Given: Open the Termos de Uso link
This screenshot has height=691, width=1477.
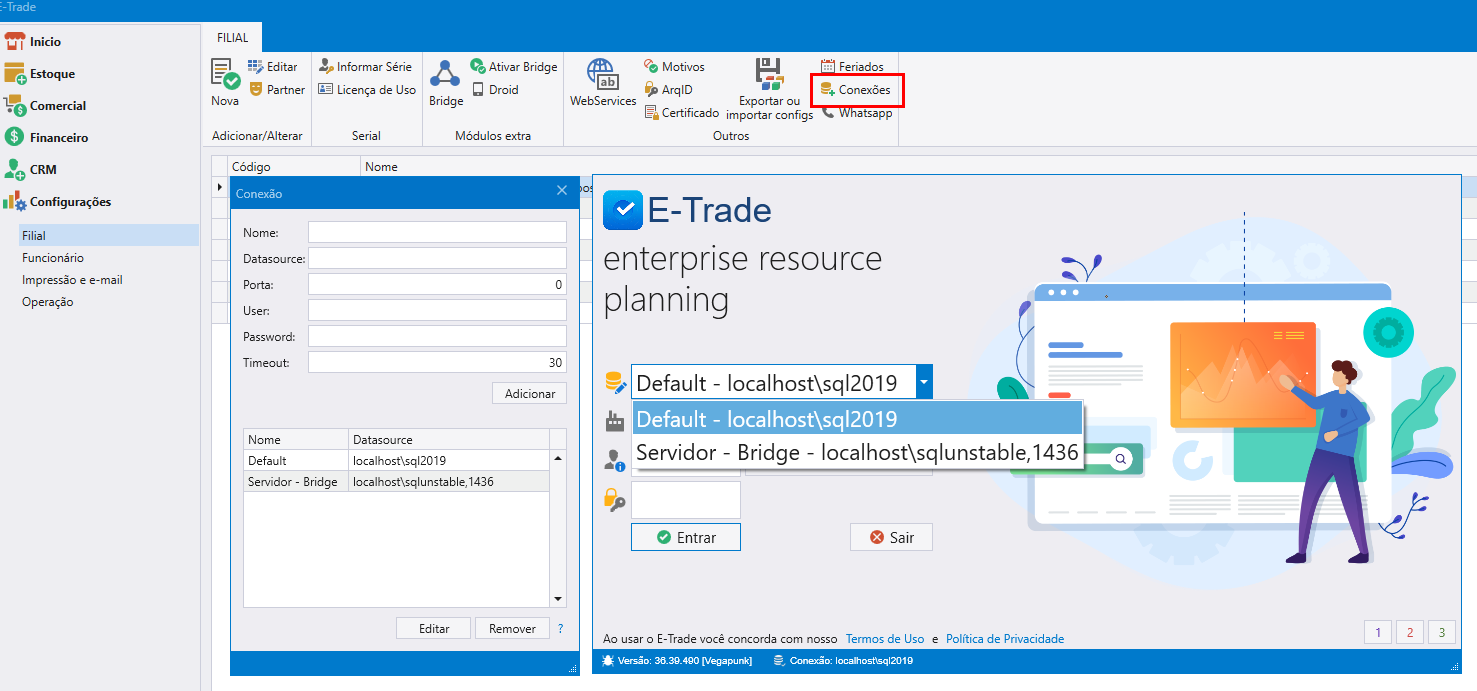Looking at the screenshot, I should [884, 639].
